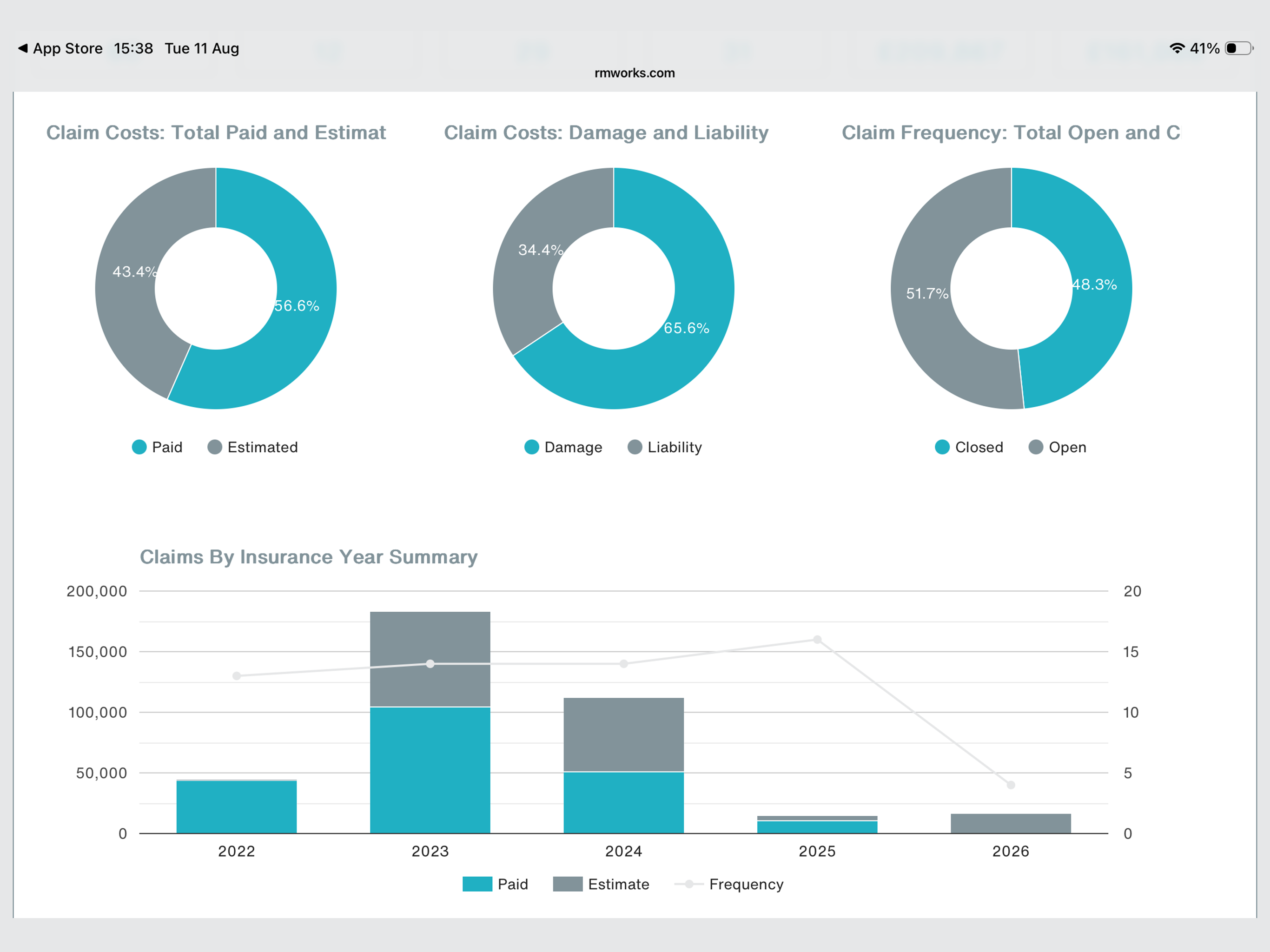Toggle the Damage legend item
This screenshot has height=952, width=1270.
coord(563,447)
